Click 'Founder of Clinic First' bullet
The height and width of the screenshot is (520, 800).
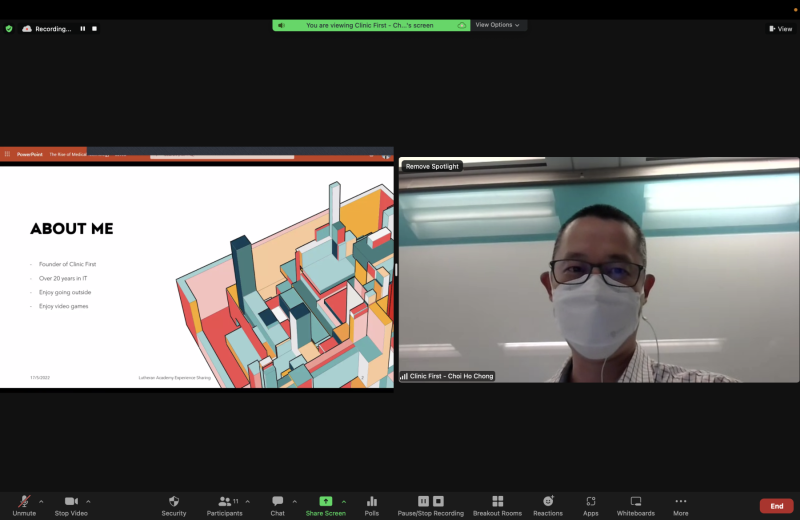point(67,264)
